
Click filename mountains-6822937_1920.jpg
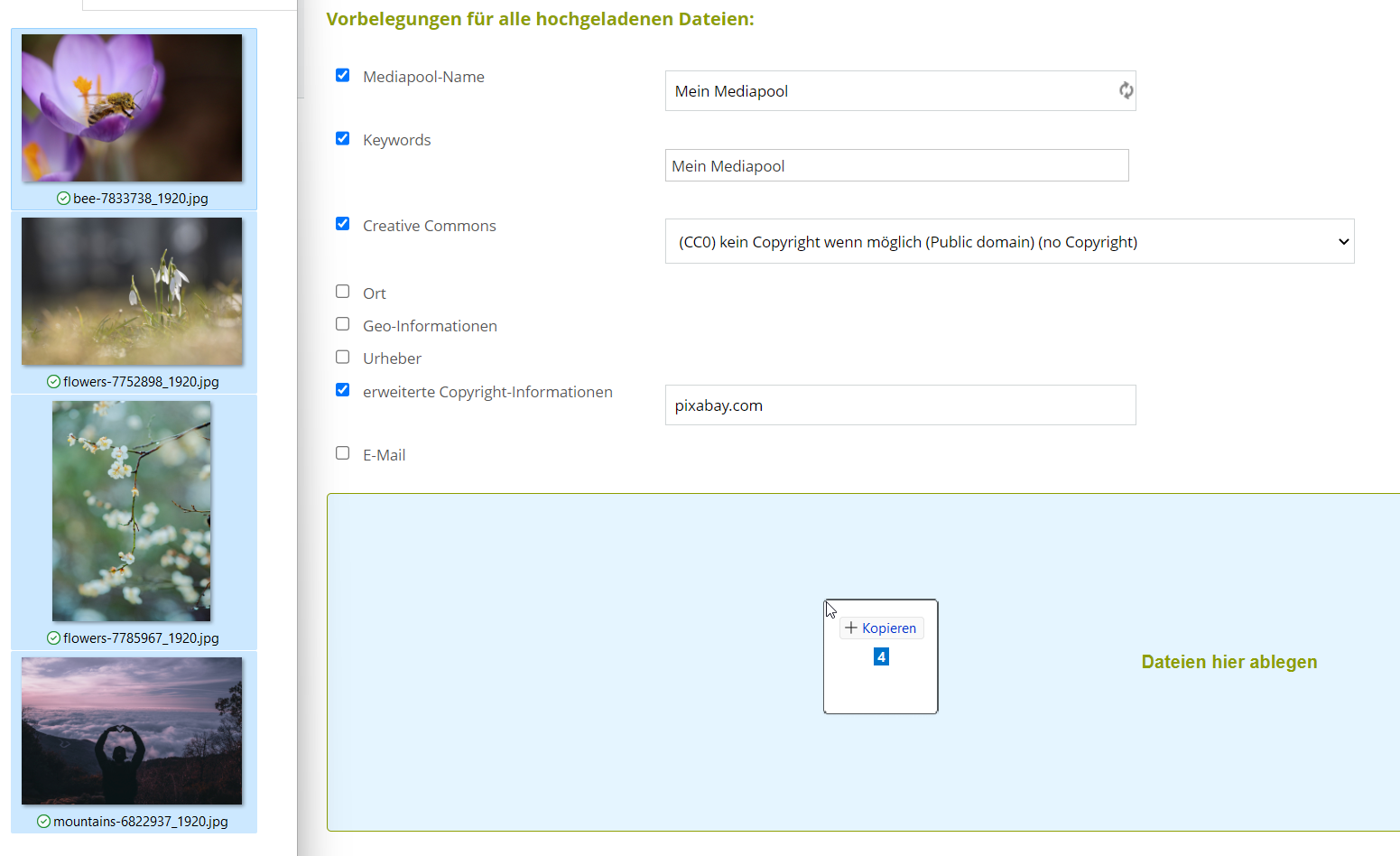[x=141, y=822]
